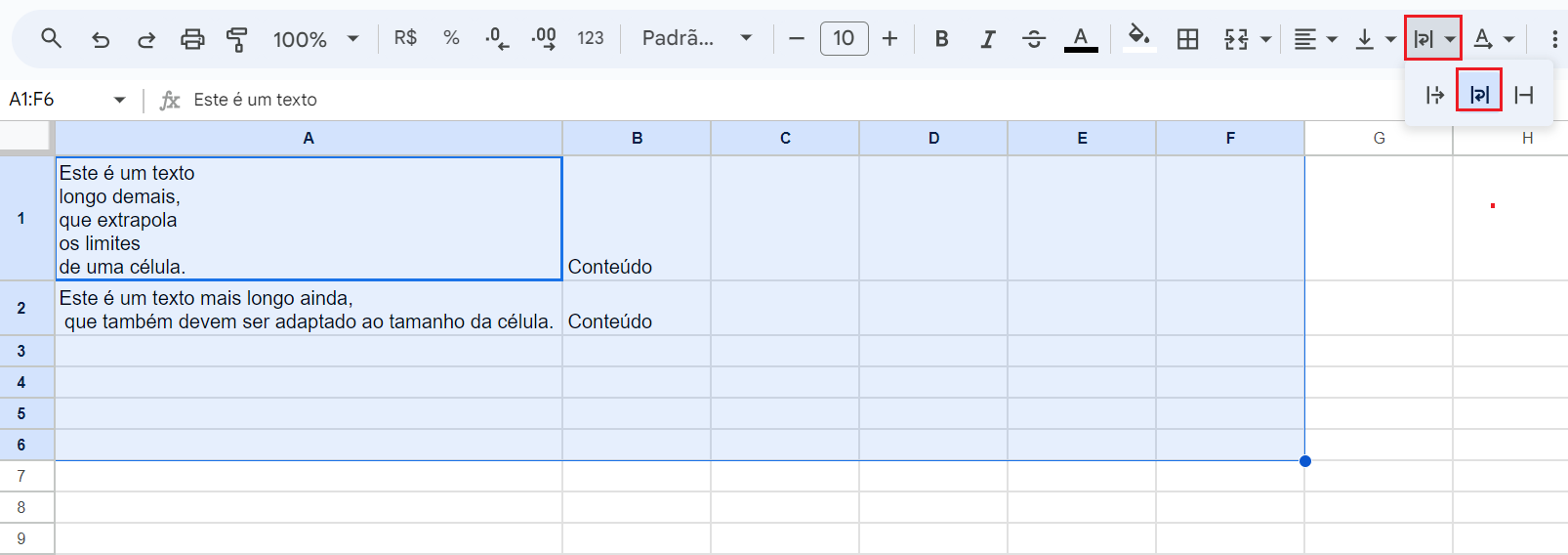Toggle italic formatting
This screenshot has width=1568, height=555.
(x=987, y=39)
